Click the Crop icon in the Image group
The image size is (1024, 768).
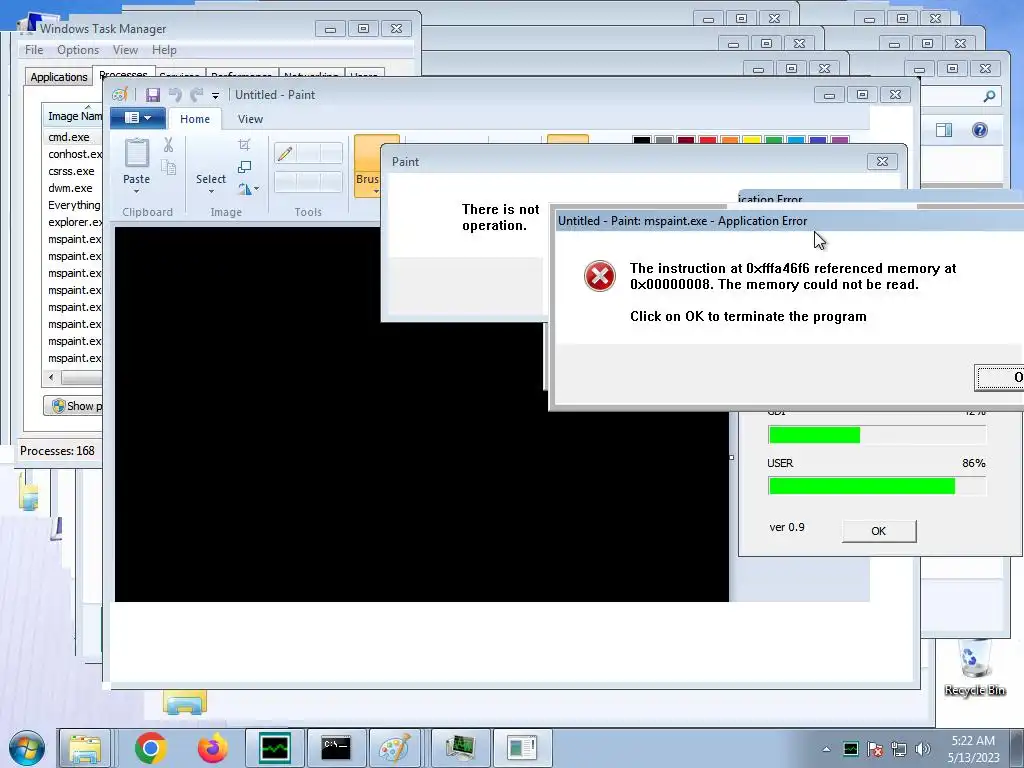(x=244, y=144)
